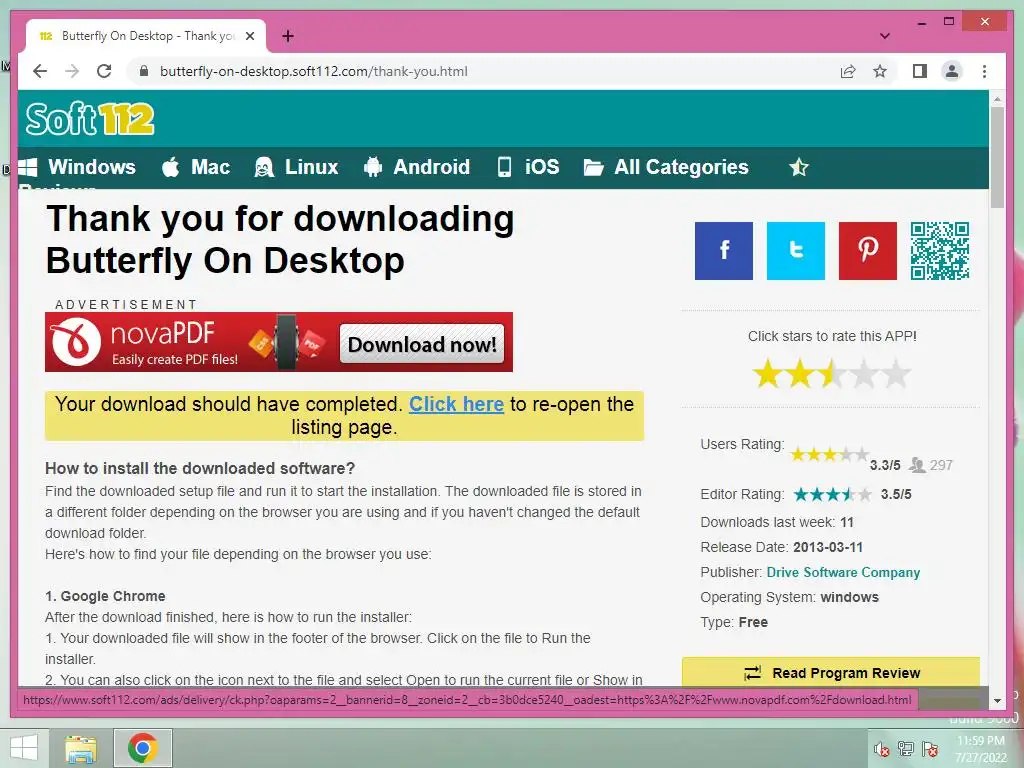Bookmark this tab with star icon
The height and width of the screenshot is (768, 1024).
click(x=880, y=71)
